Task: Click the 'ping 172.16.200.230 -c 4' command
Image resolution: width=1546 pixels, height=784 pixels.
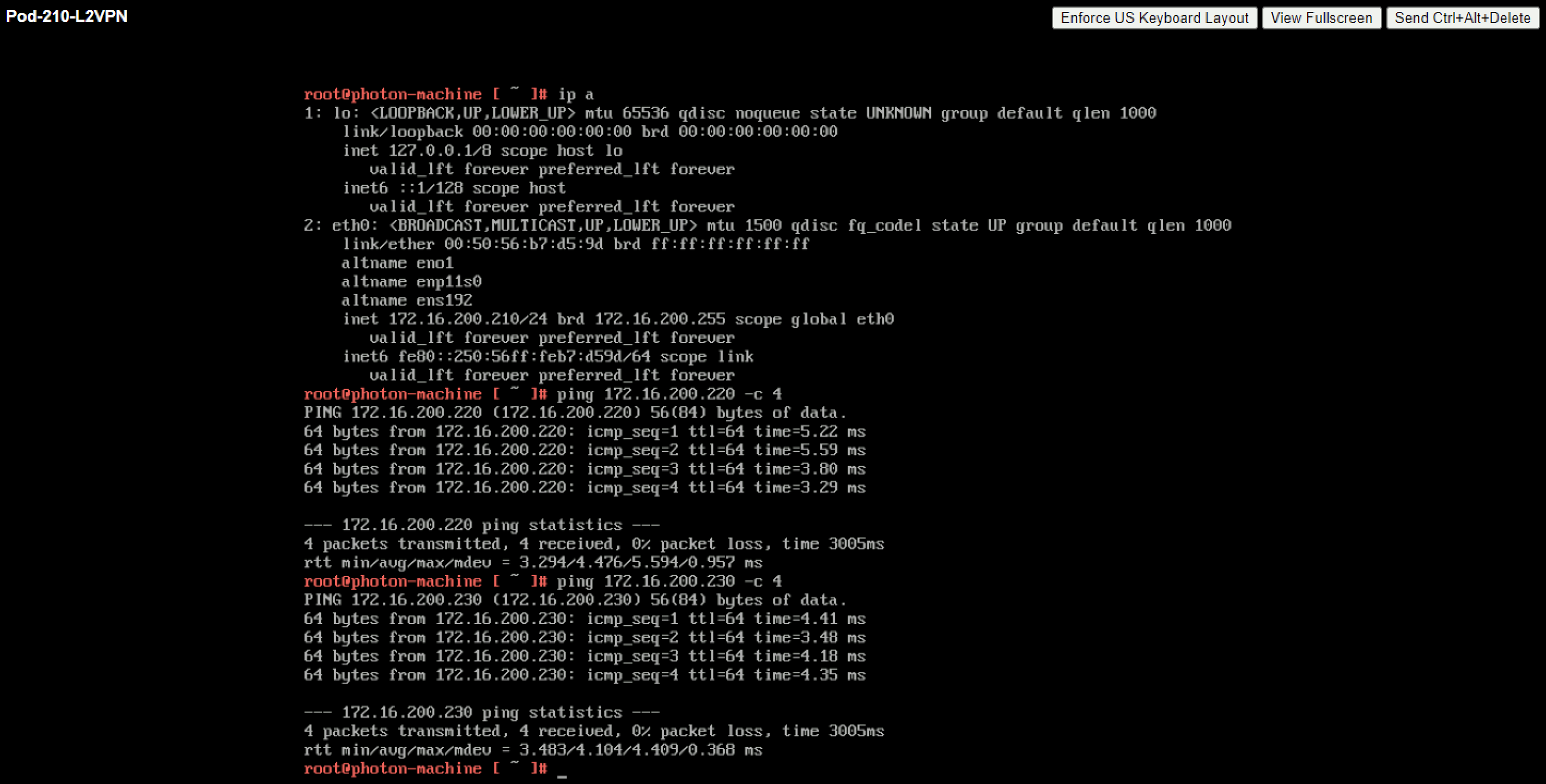Action: pyautogui.click(x=668, y=581)
